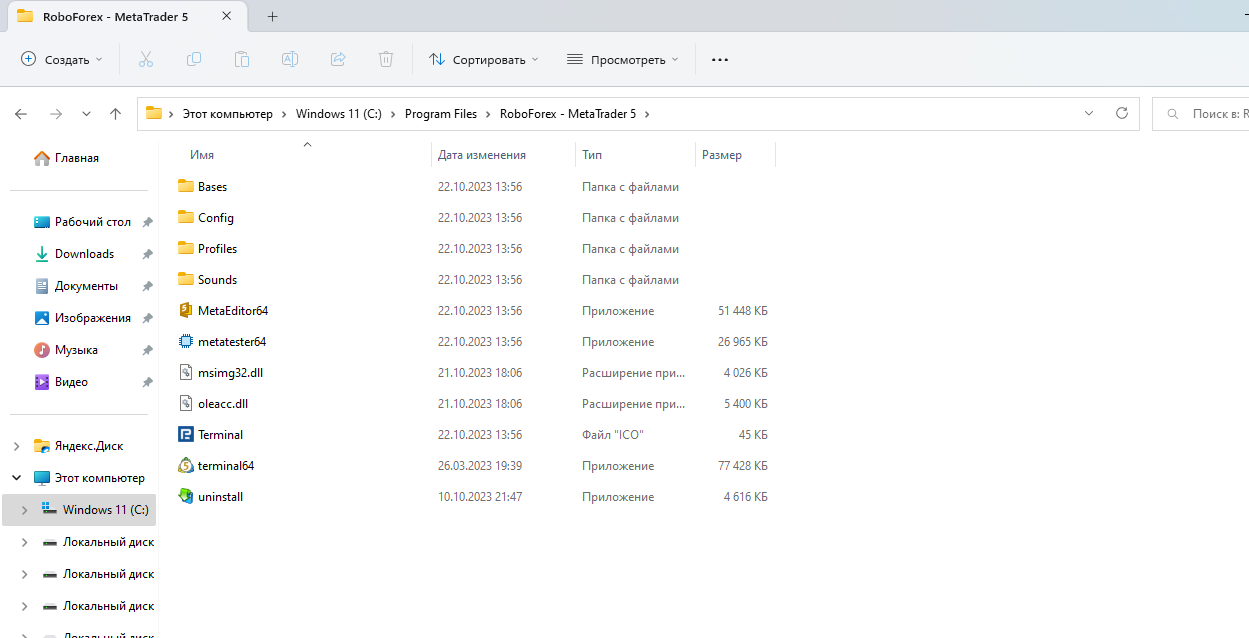Open the three-dots more options menu

point(720,59)
